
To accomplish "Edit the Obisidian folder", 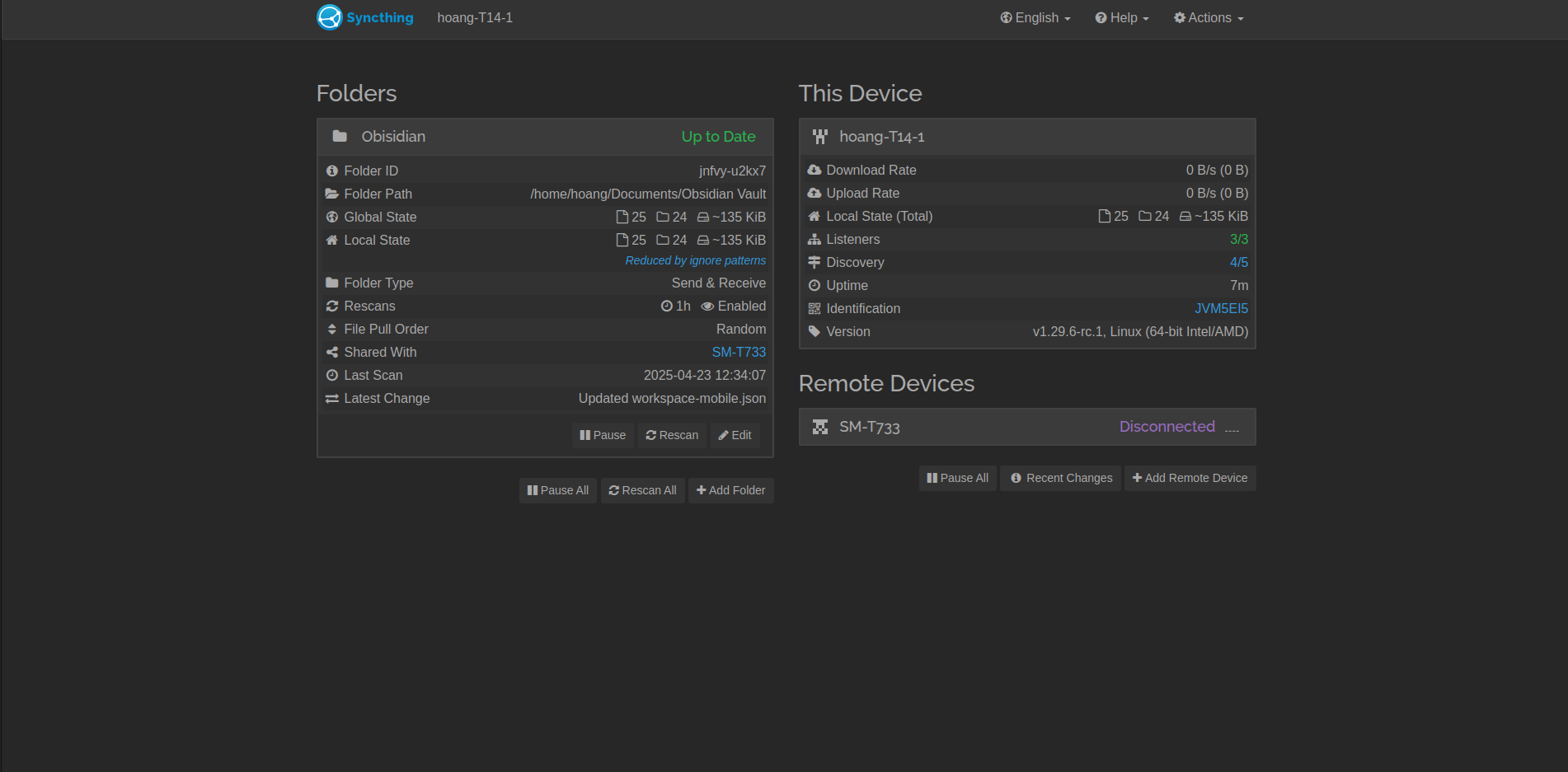I will [735, 435].
